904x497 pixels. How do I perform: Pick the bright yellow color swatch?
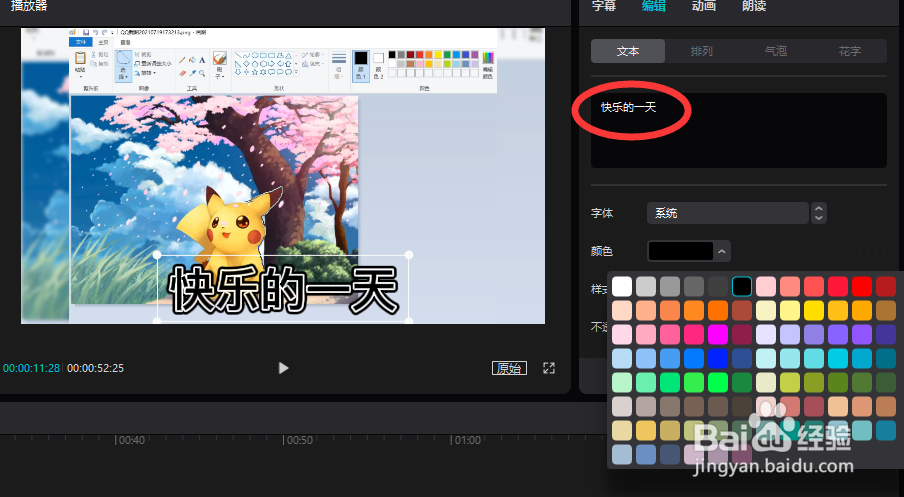click(814, 310)
